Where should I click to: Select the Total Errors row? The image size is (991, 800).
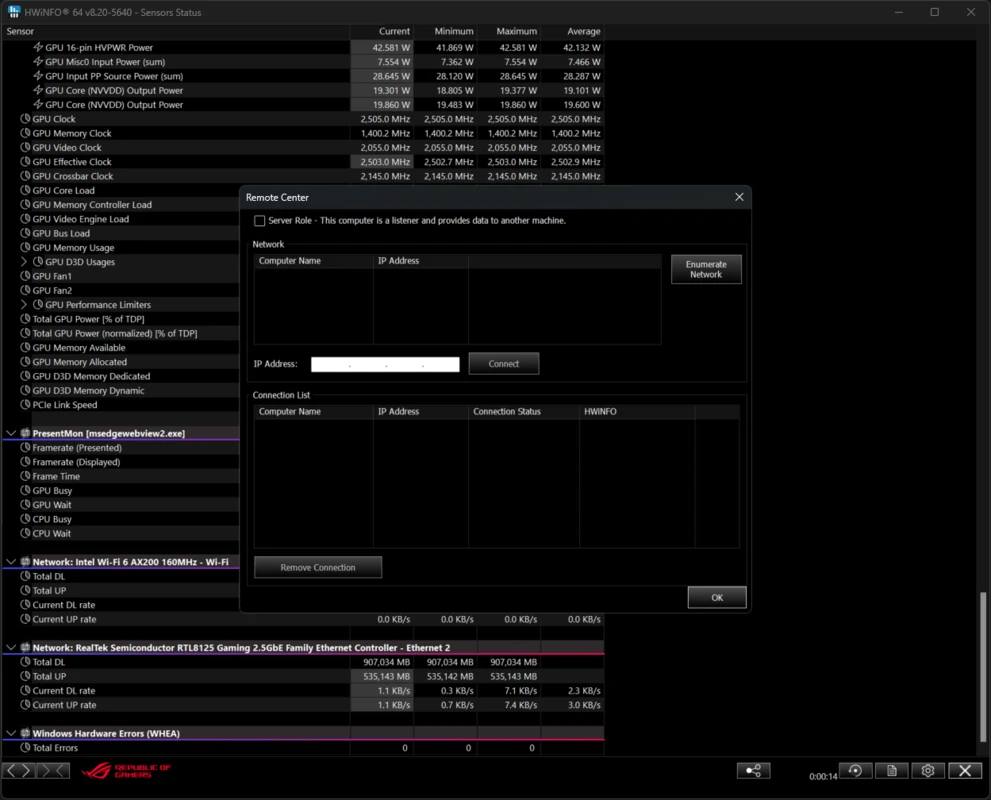click(x=303, y=748)
